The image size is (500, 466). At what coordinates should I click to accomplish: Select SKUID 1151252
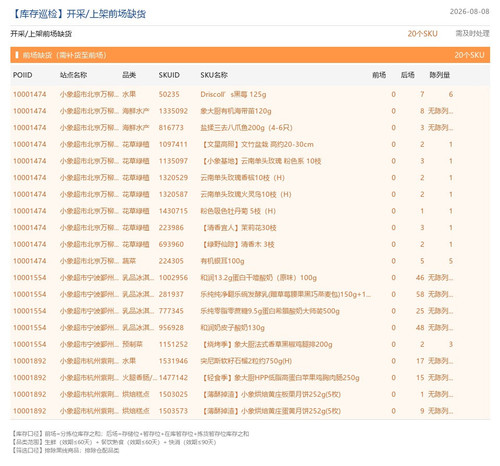tap(173, 344)
